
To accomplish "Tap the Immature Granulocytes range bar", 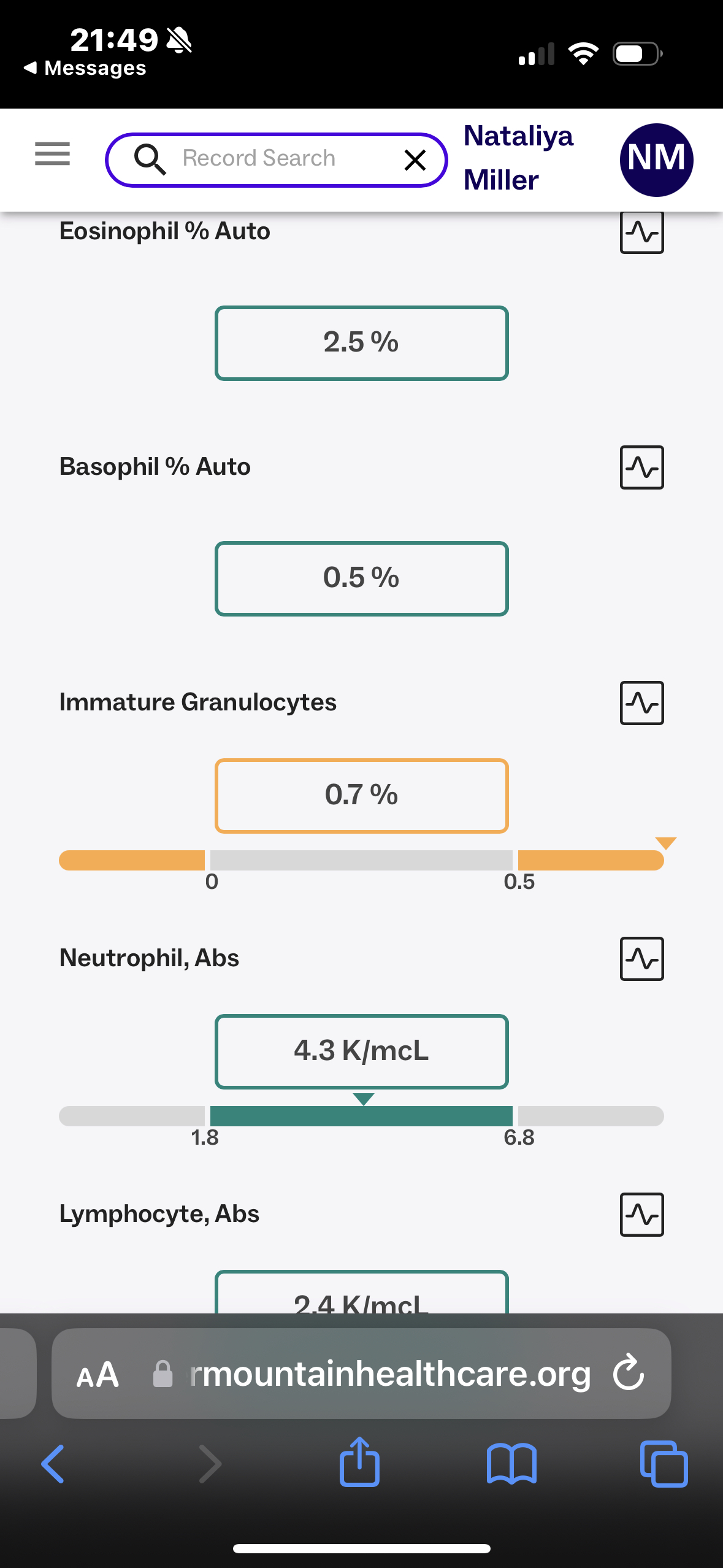I will [x=361, y=860].
